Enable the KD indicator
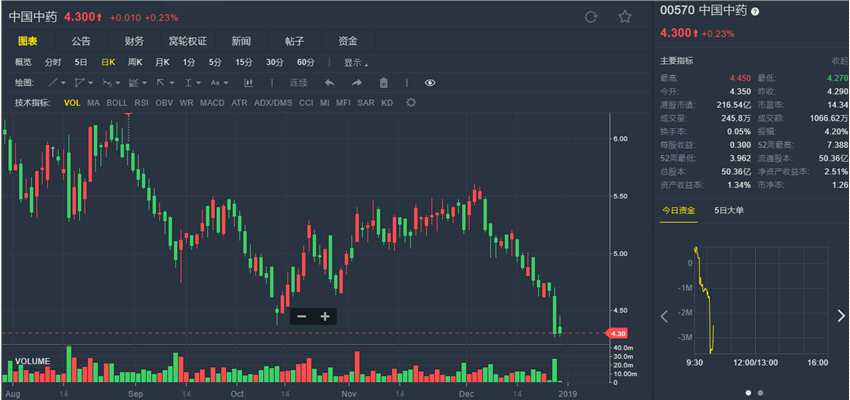Screen dimensions: 850x400 (x=387, y=102)
